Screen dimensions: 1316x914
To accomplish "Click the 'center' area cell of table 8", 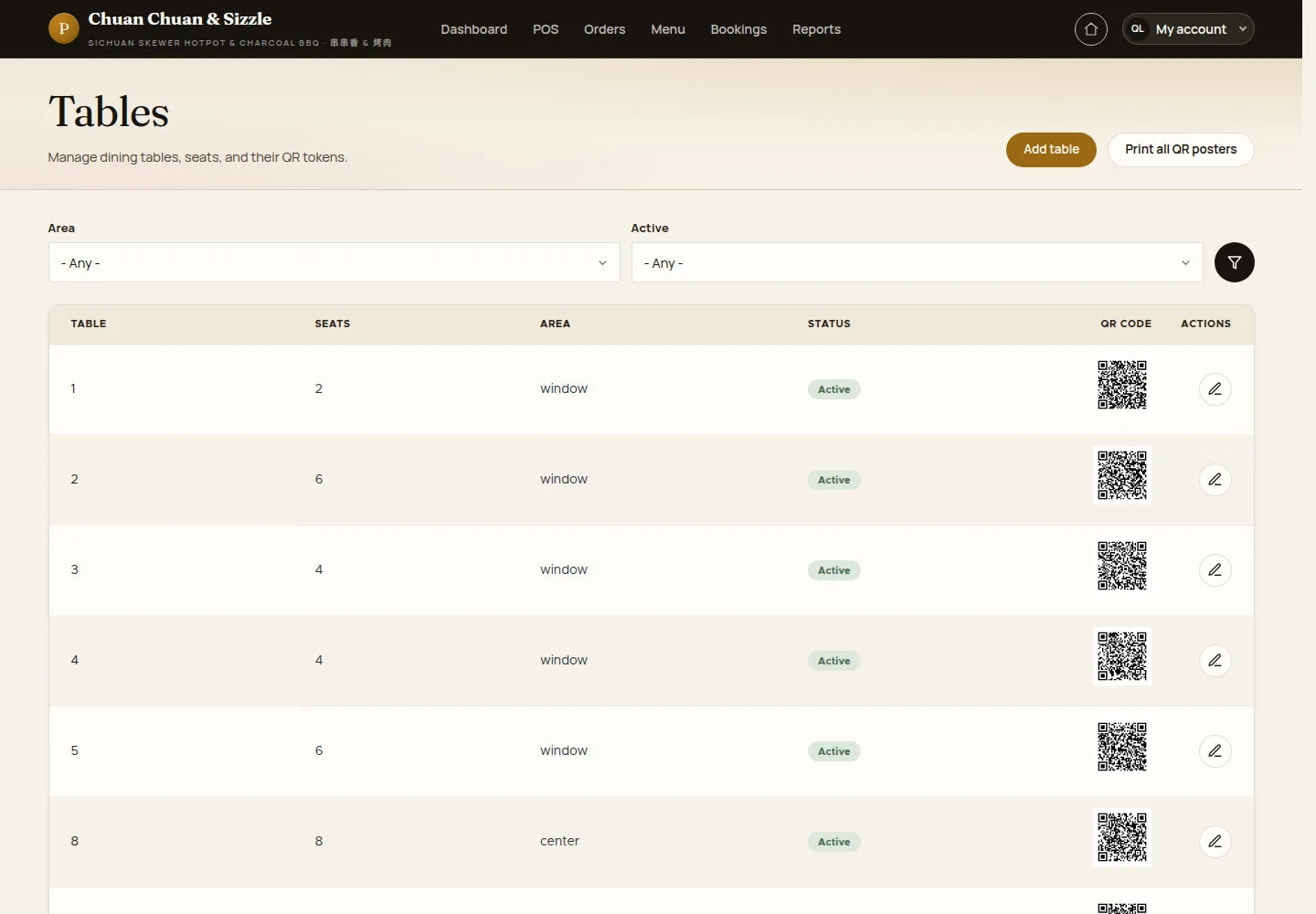I will pyautogui.click(x=559, y=841).
